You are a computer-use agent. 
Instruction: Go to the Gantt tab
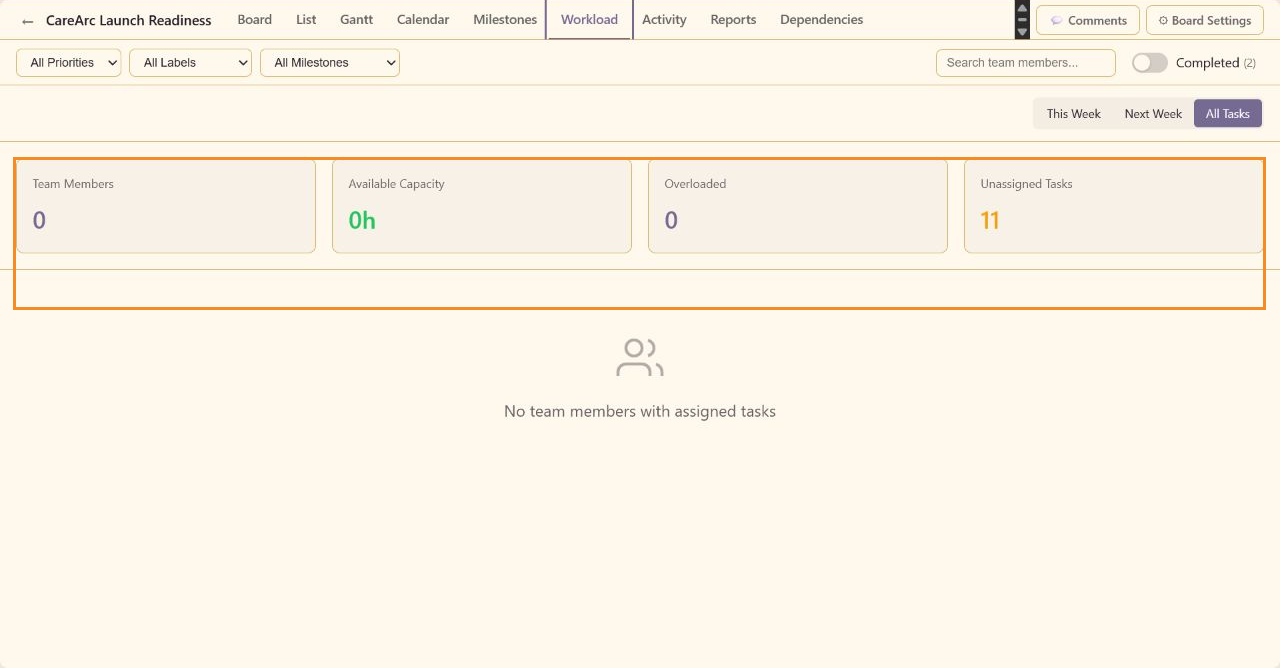pos(356,20)
